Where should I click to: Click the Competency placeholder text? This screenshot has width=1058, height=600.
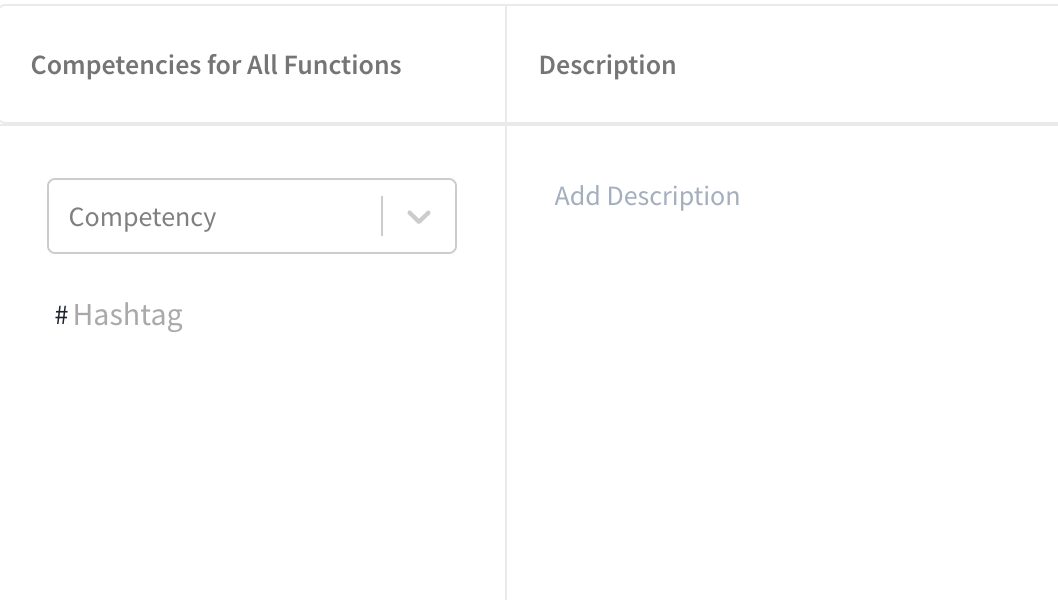pyautogui.click(x=142, y=217)
